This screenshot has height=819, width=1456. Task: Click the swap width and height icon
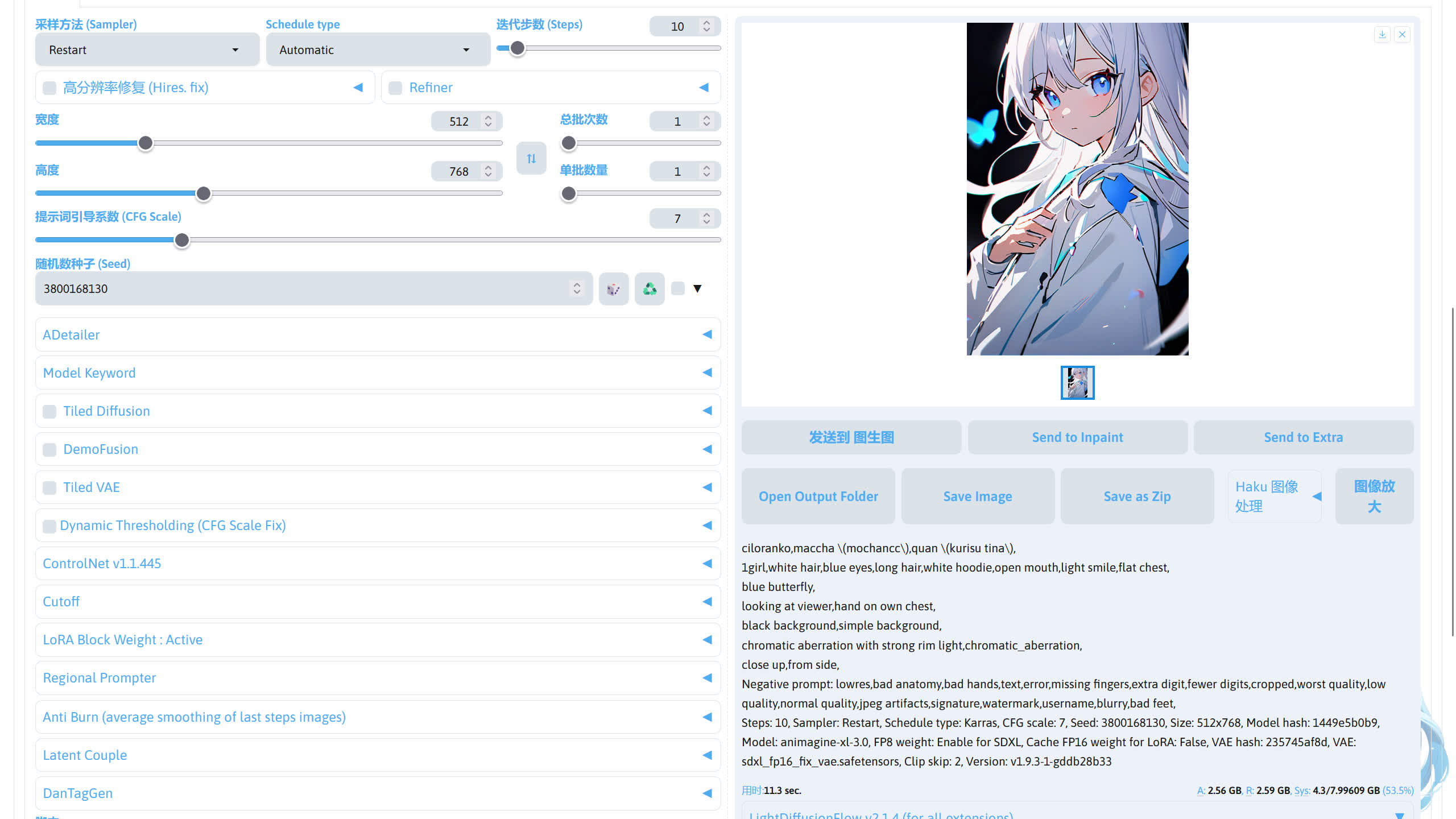[x=531, y=158]
